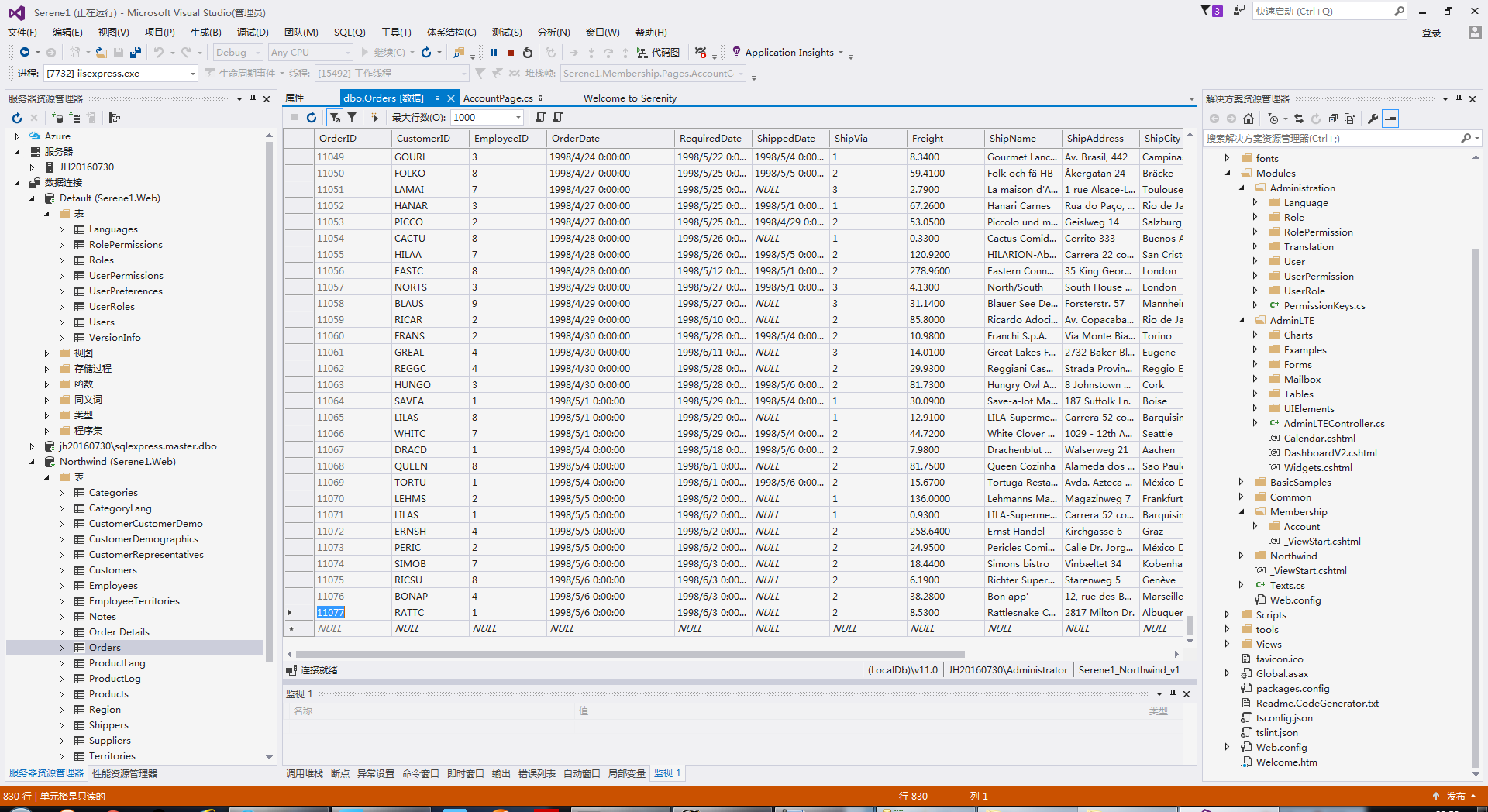
Task: Click the data grid horizontal scrollbar
Action: [629, 654]
